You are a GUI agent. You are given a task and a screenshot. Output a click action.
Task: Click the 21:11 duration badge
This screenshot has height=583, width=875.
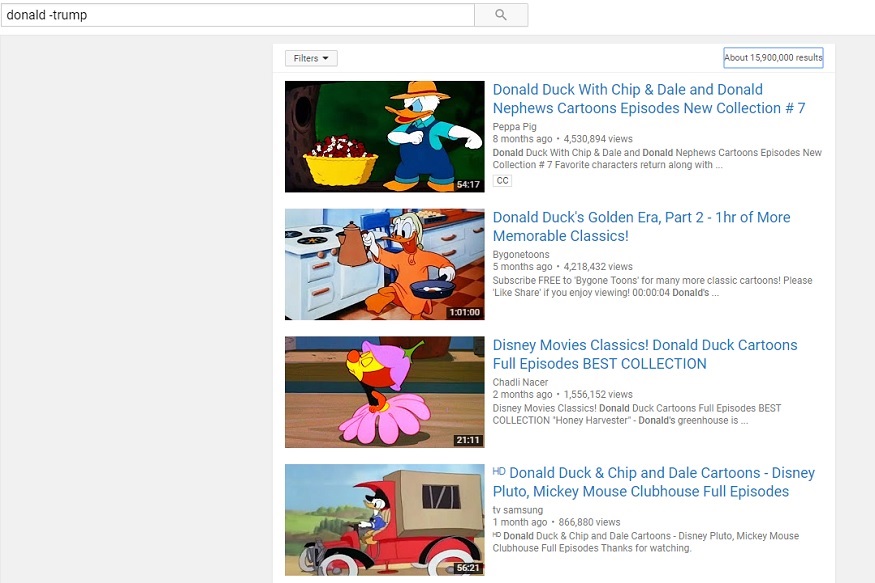(x=468, y=440)
